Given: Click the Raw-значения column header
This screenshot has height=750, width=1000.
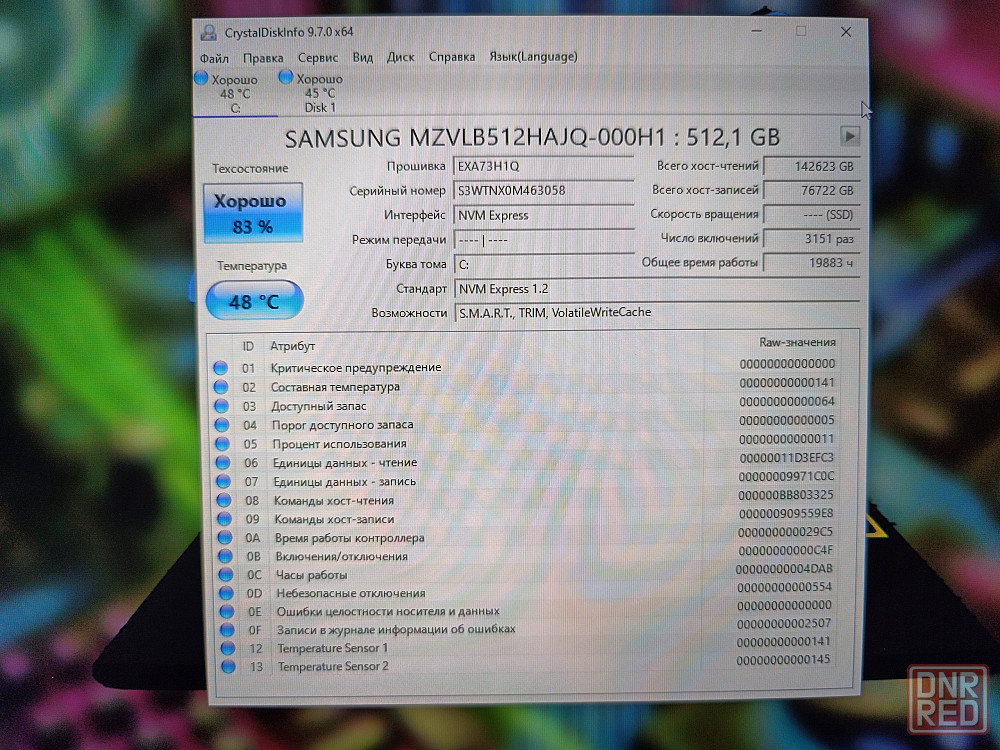Looking at the screenshot, I should [797, 342].
